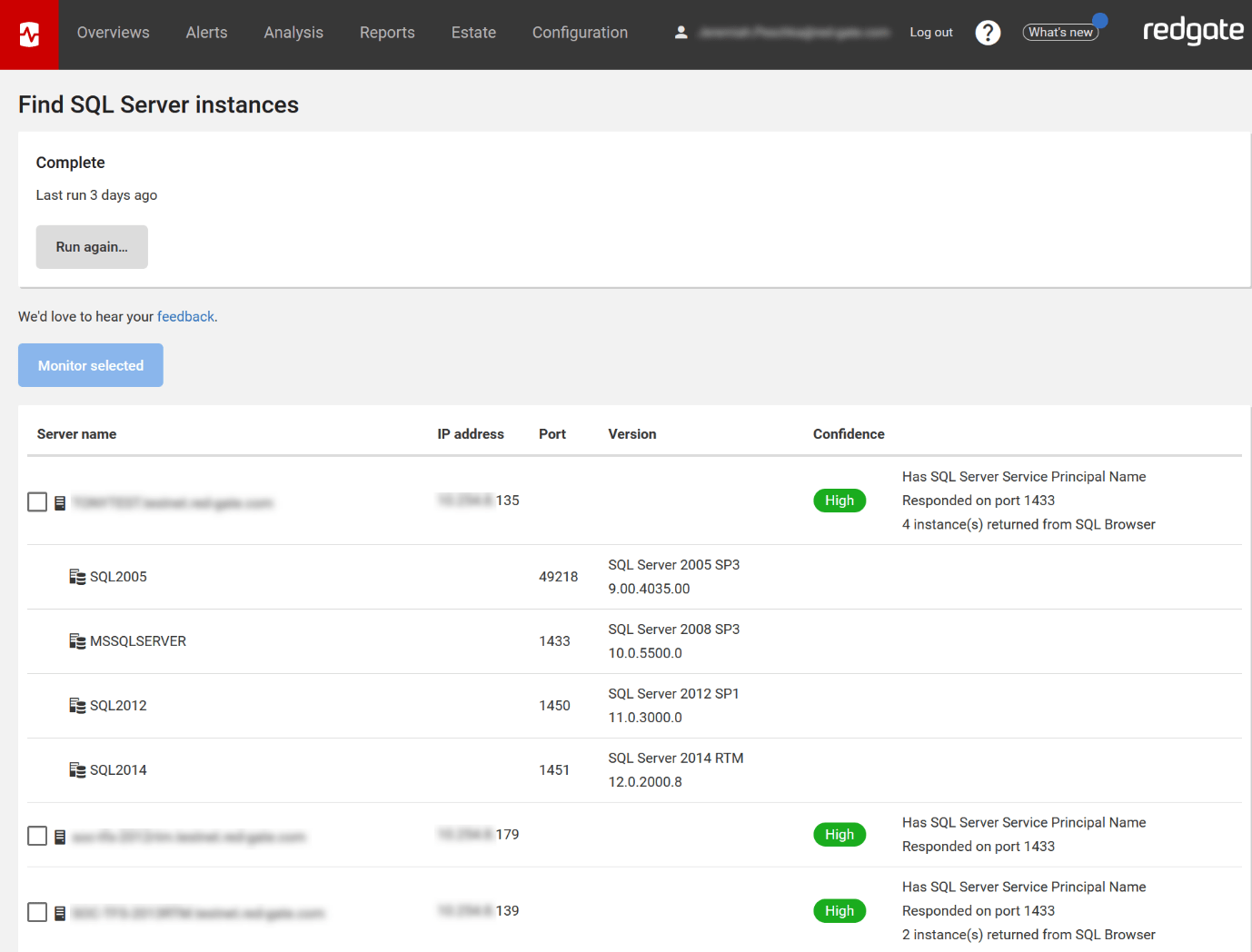This screenshot has height=952, width=1252.
Task: Select the database icon next to SQL2005
Action: (x=77, y=576)
